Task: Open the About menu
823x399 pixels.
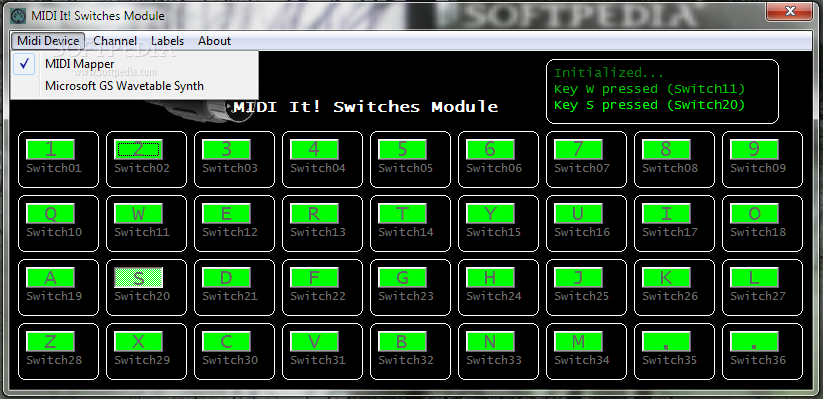Action: click(x=214, y=41)
